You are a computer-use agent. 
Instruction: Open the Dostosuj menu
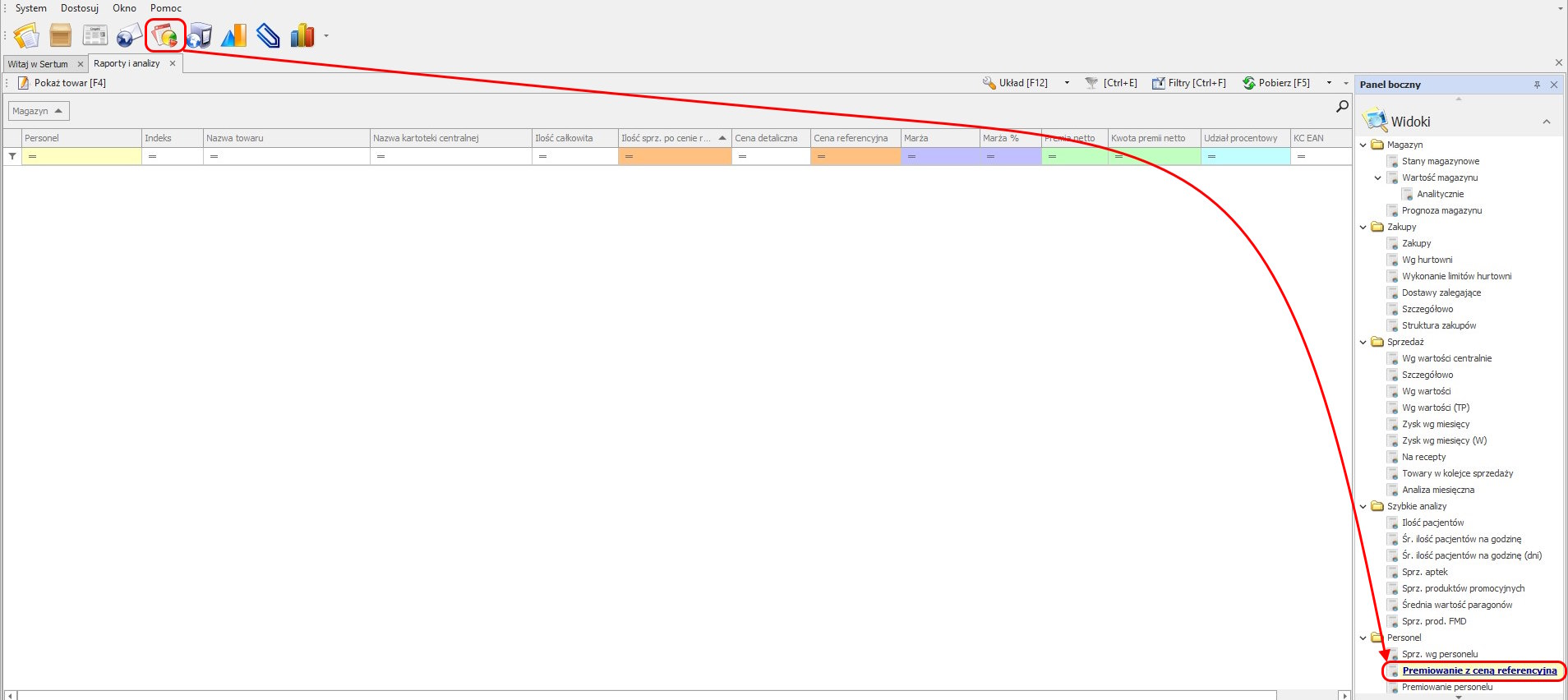point(79,8)
